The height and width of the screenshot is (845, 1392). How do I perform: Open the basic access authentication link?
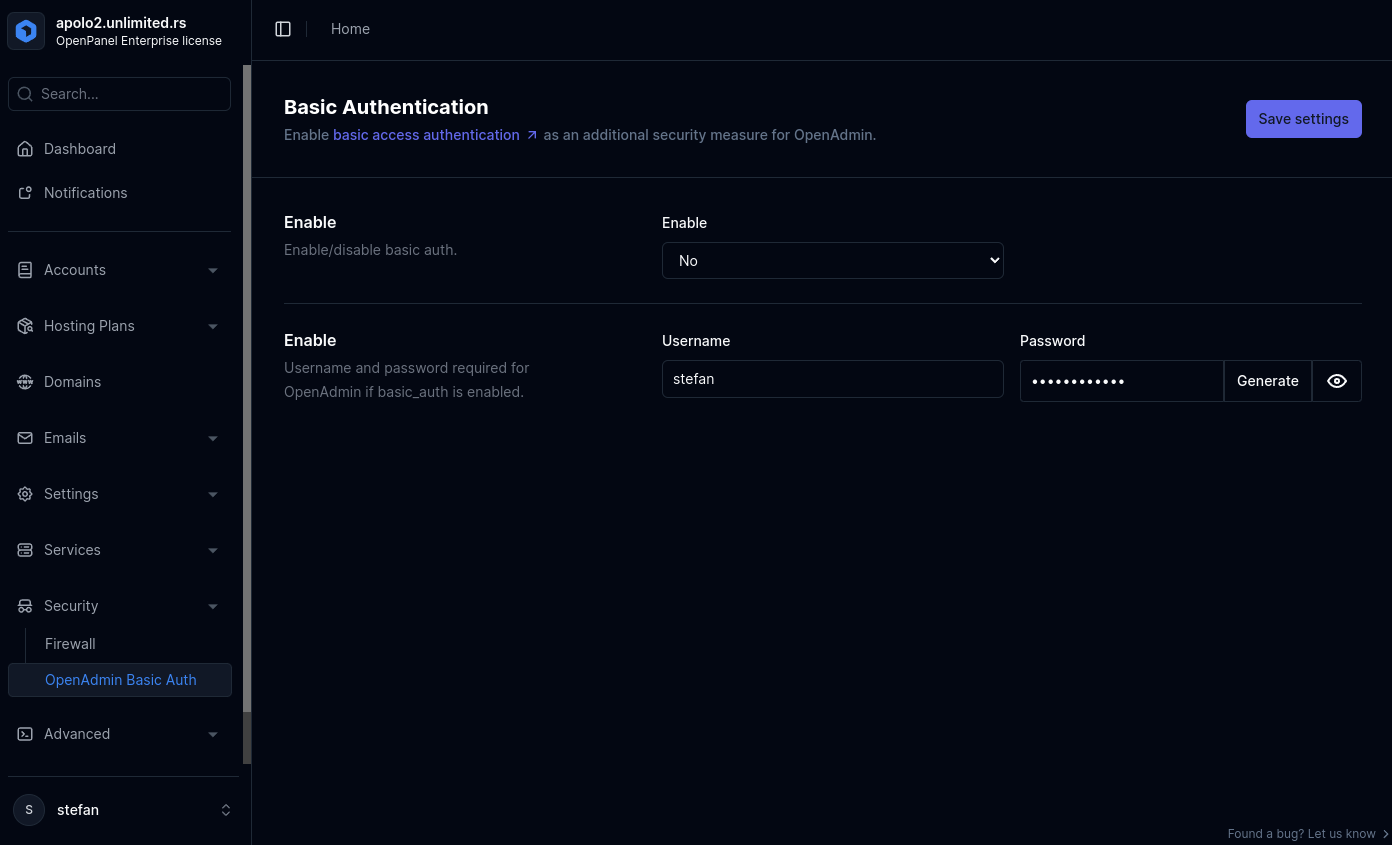point(427,135)
